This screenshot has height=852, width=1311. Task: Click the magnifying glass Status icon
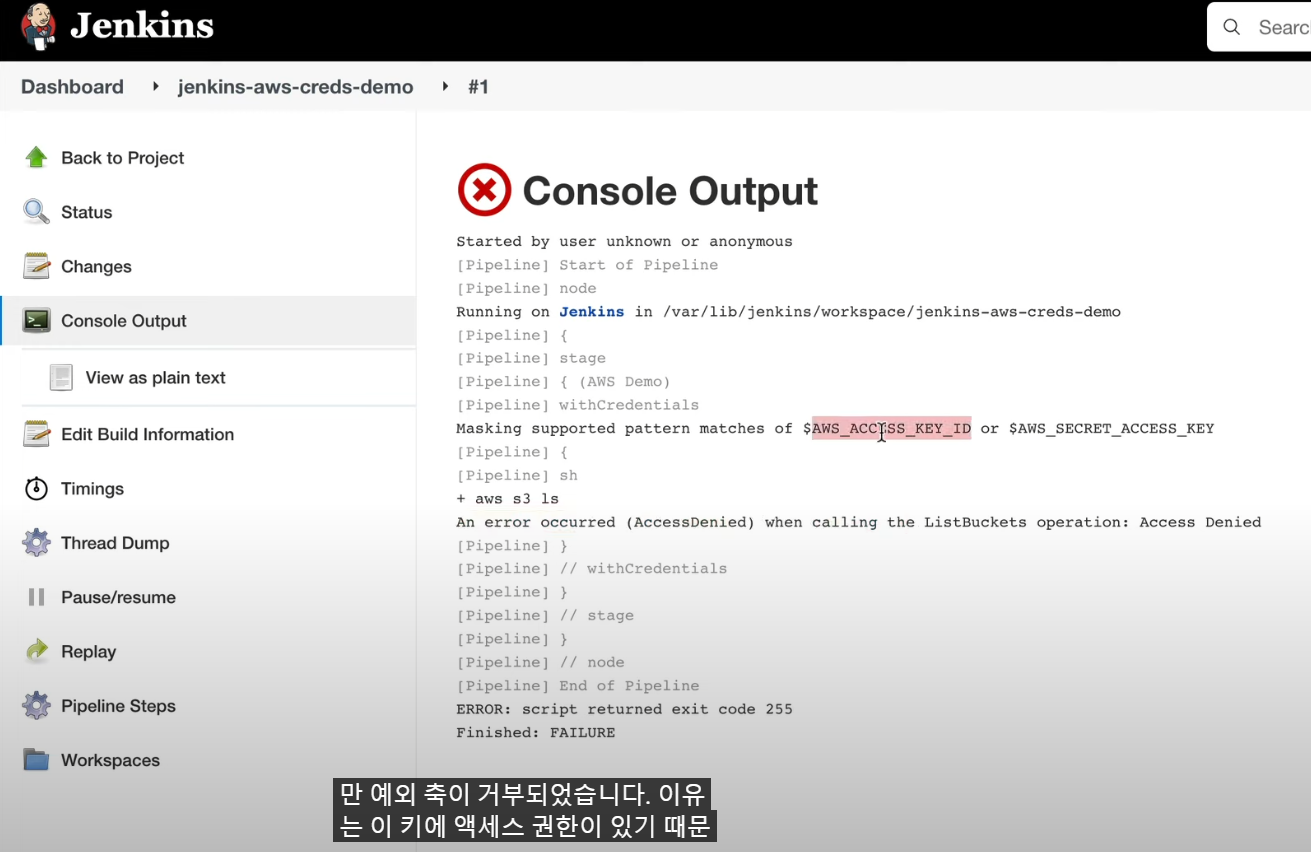37,212
